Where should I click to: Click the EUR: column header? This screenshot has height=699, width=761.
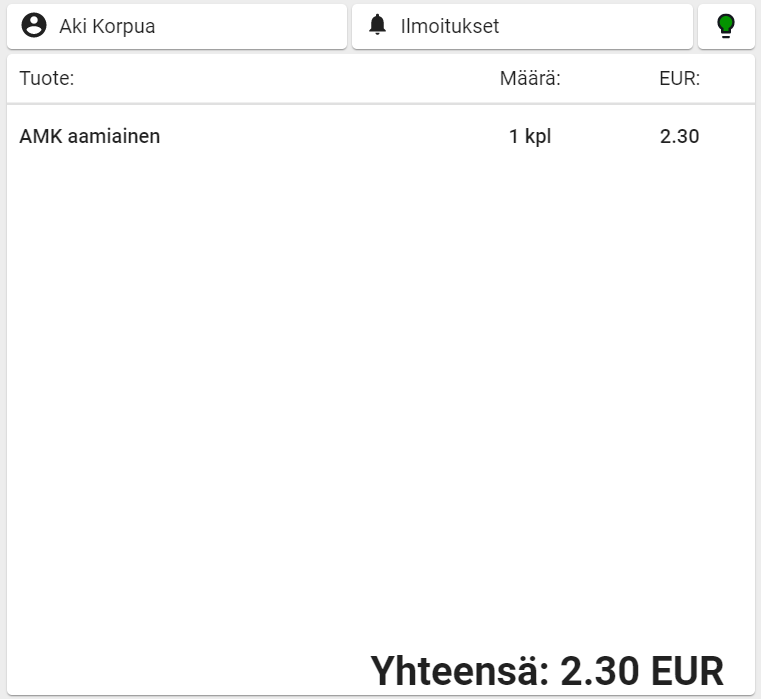coord(680,79)
